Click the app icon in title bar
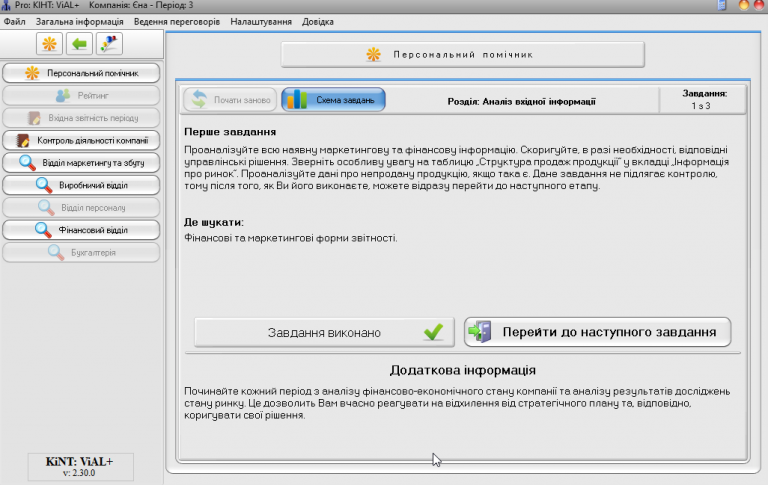Viewport: 768px width, 485px height. [x=6, y=5]
